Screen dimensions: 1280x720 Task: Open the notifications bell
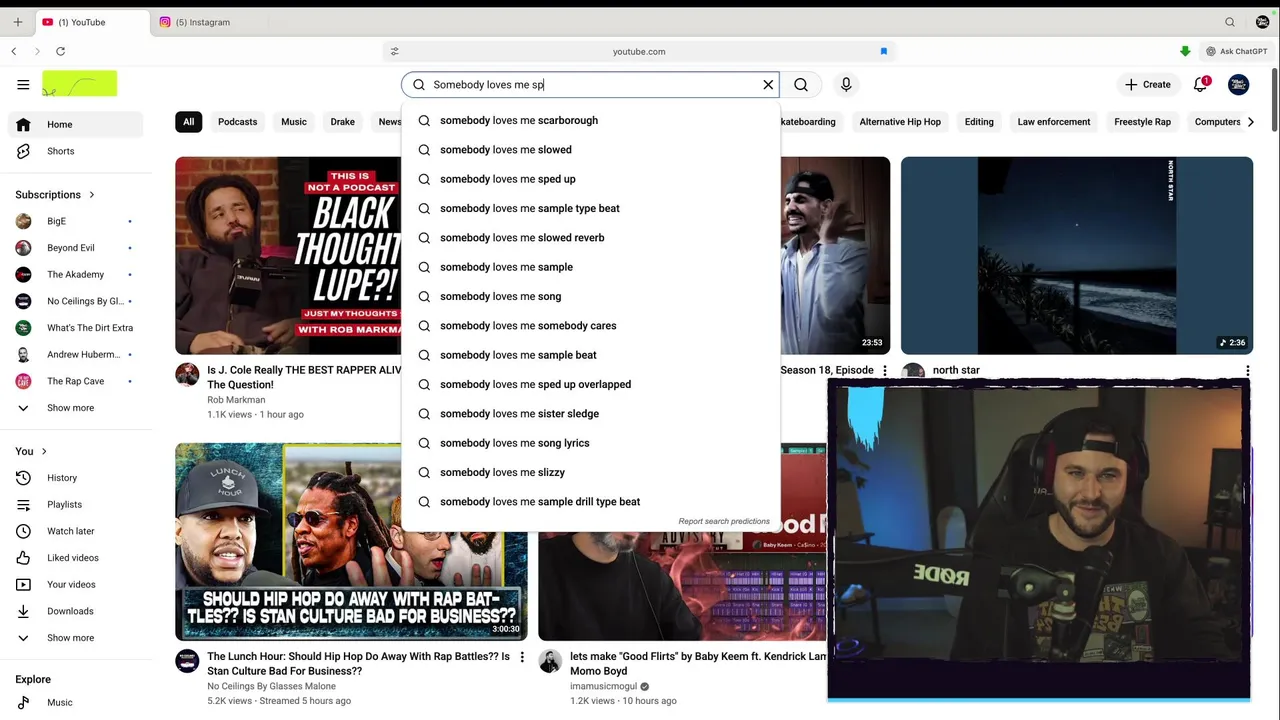pyautogui.click(x=1201, y=85)
